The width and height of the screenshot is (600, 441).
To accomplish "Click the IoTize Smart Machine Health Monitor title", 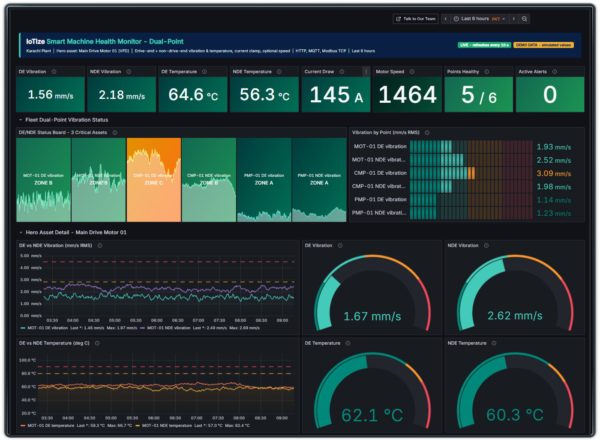I will click(x=104, y=41).
